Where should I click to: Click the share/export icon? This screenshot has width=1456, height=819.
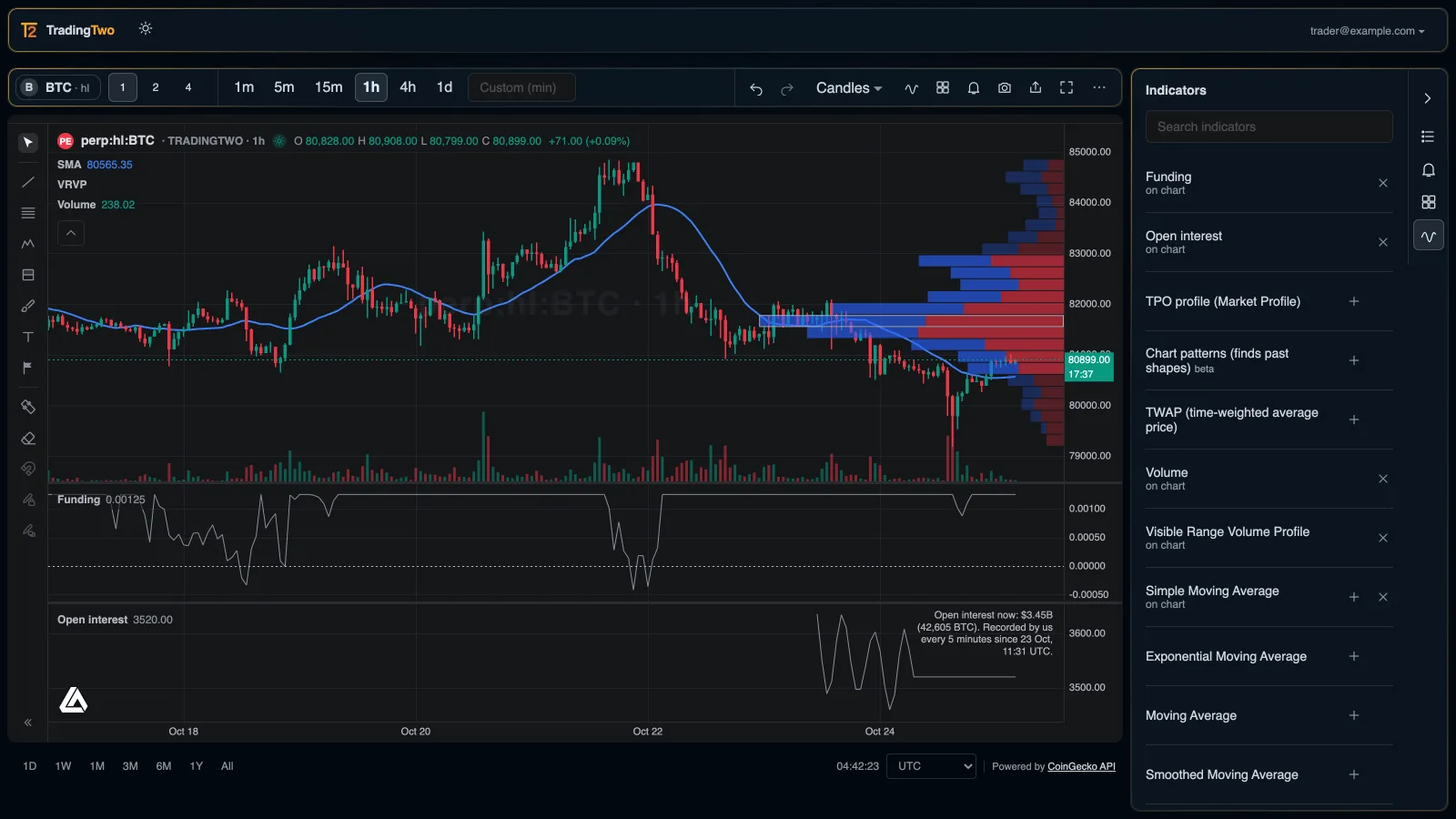[x=1036, y=88]
